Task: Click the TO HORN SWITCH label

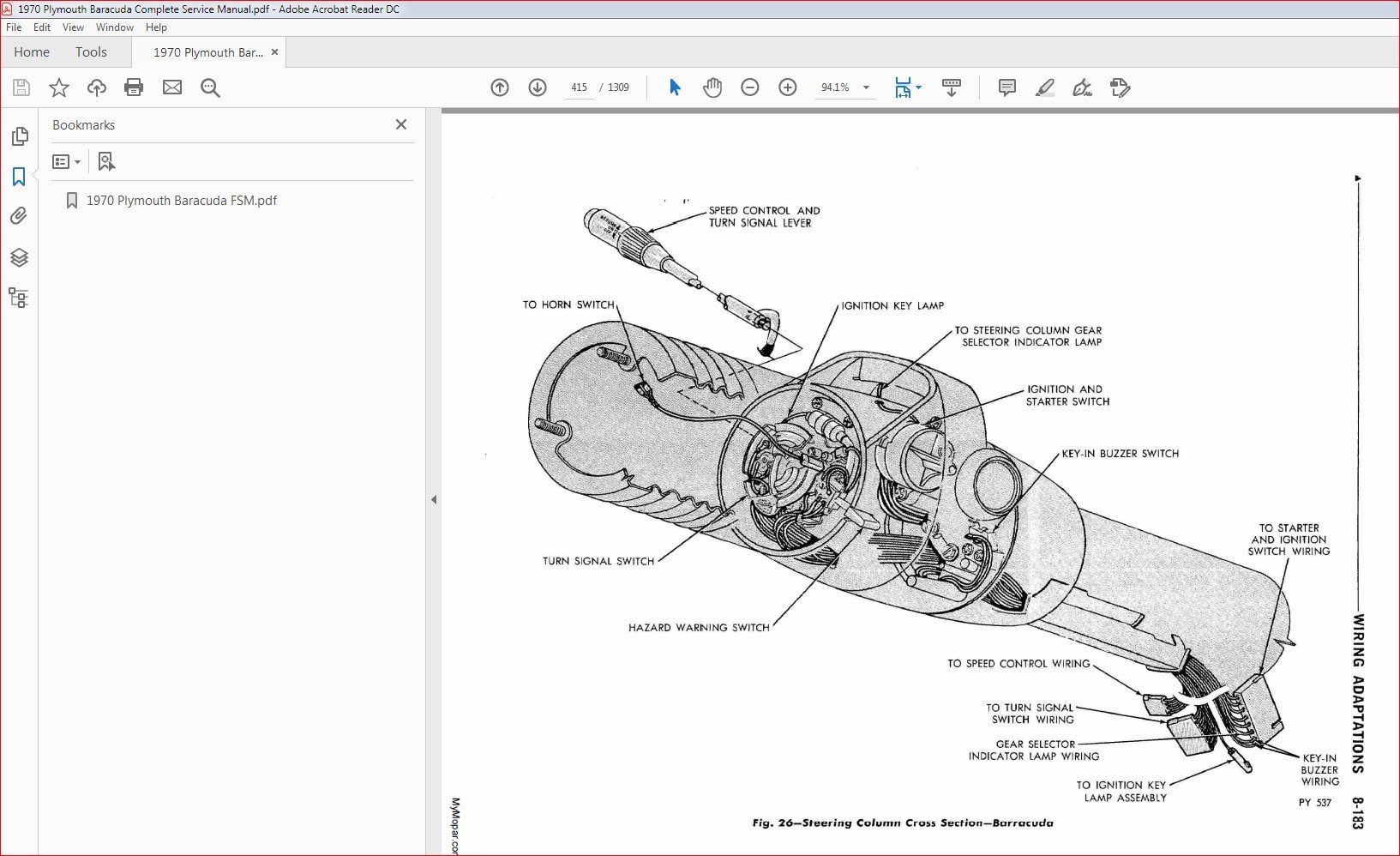Action: pos(568,304)
